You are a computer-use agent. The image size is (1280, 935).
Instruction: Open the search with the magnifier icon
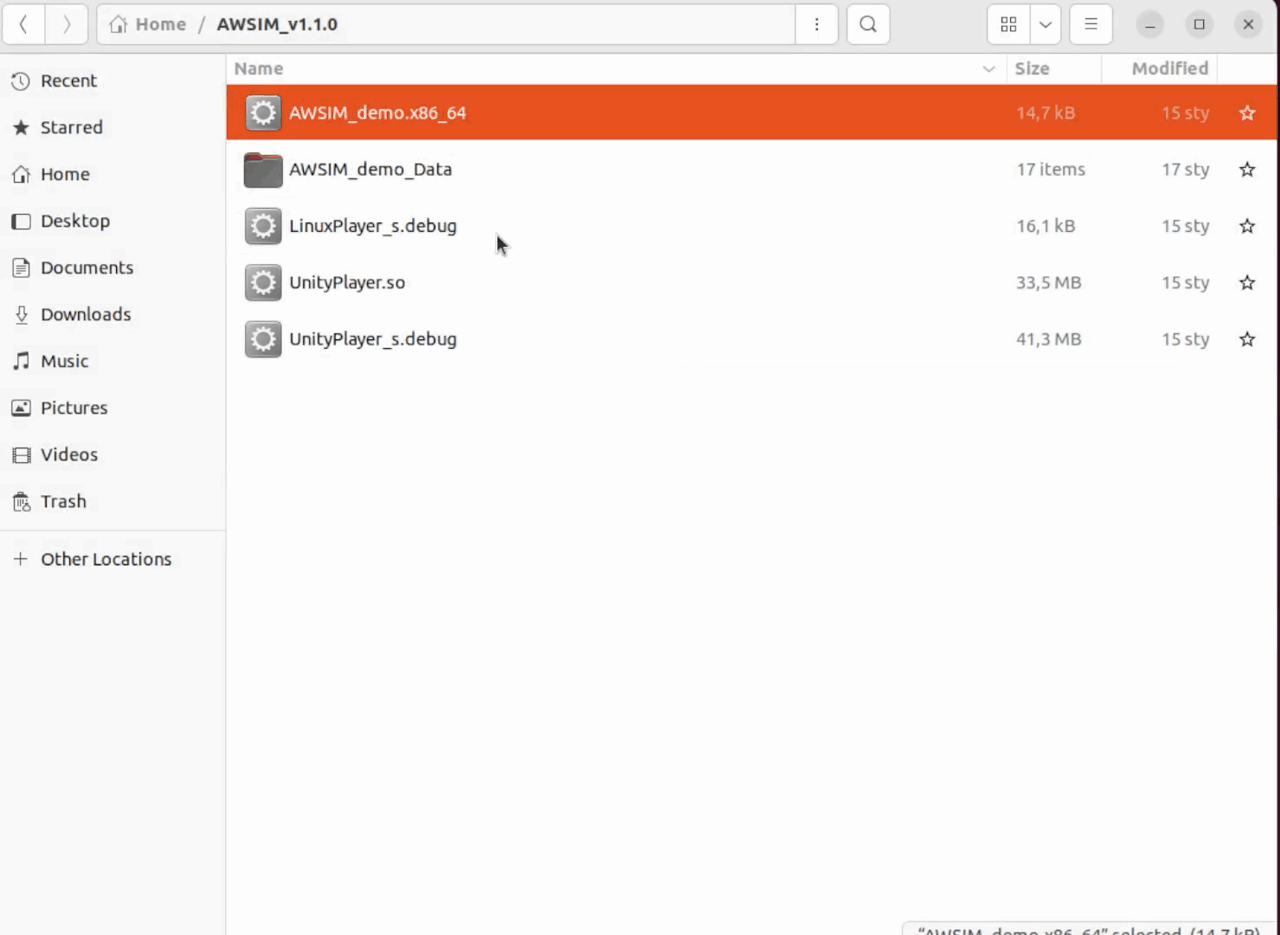[x=868, y=24]
